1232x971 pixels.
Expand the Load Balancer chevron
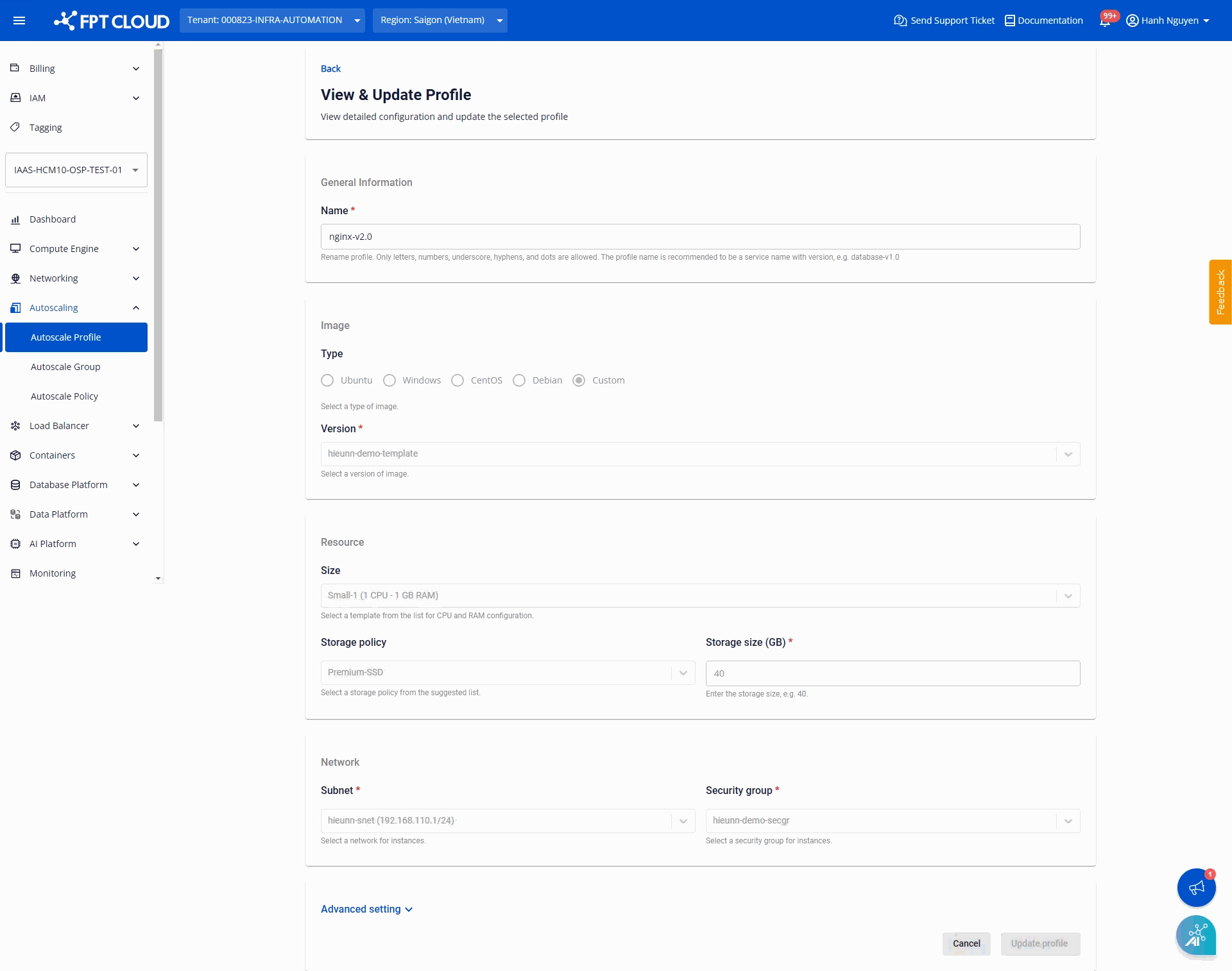tap(136, 426)
